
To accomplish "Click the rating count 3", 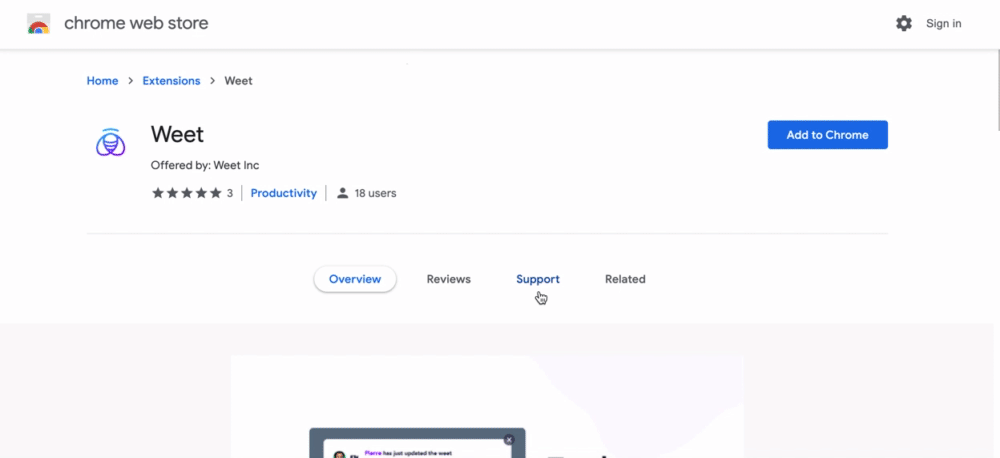I will pyautogui.click(x=230, y=193).
